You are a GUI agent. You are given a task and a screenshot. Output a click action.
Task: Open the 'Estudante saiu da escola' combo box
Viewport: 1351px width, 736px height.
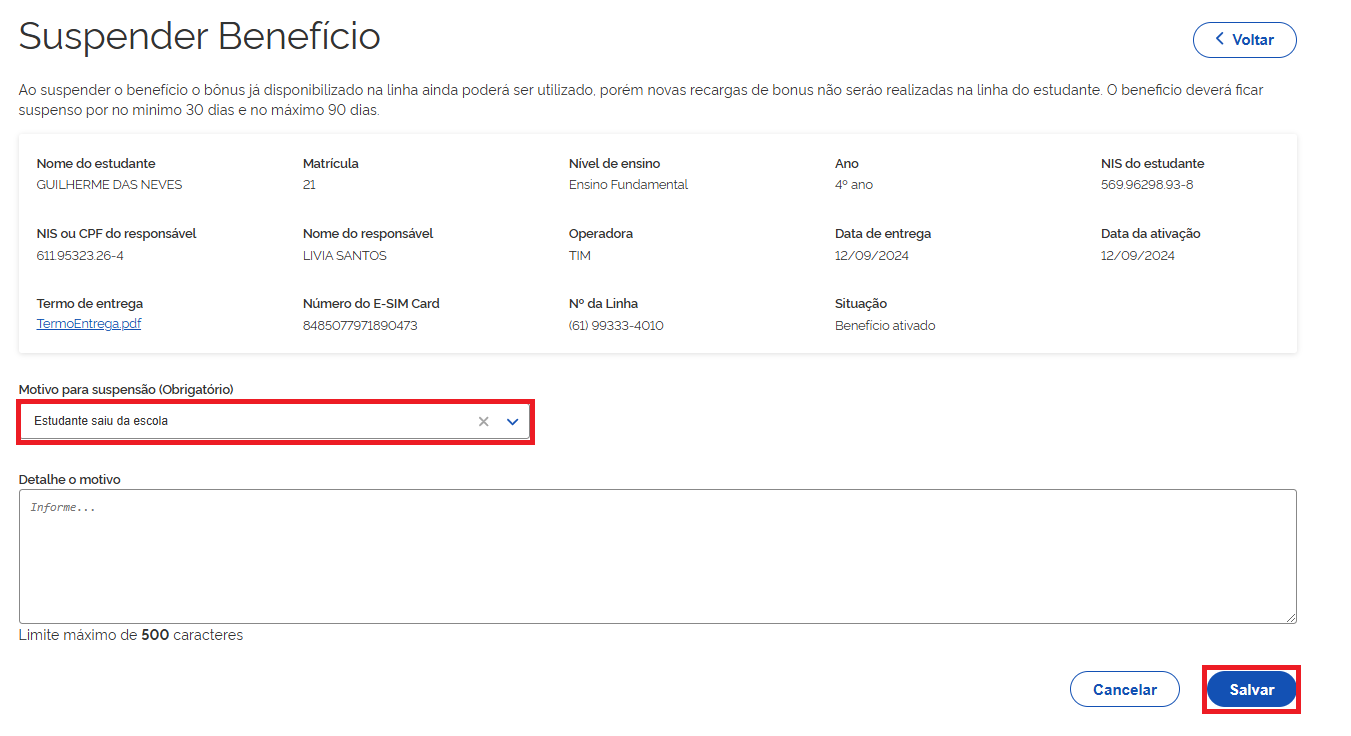(250, 422)
